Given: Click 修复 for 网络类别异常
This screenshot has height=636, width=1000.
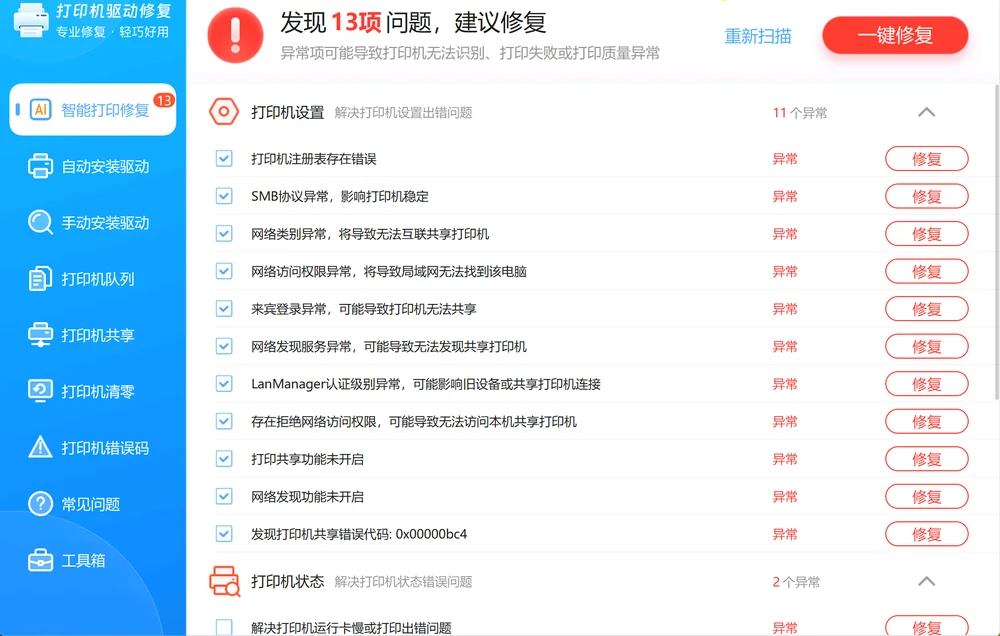Looking at the screenshot, I should click(x=927, y=233).
